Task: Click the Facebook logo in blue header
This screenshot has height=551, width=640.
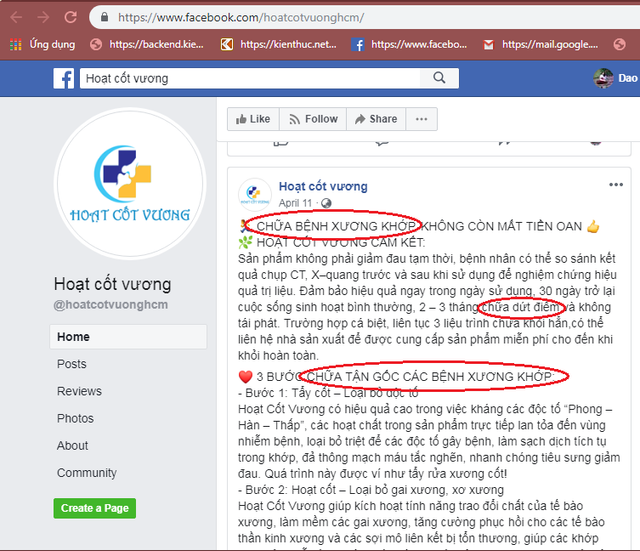Action: [64, 78]
